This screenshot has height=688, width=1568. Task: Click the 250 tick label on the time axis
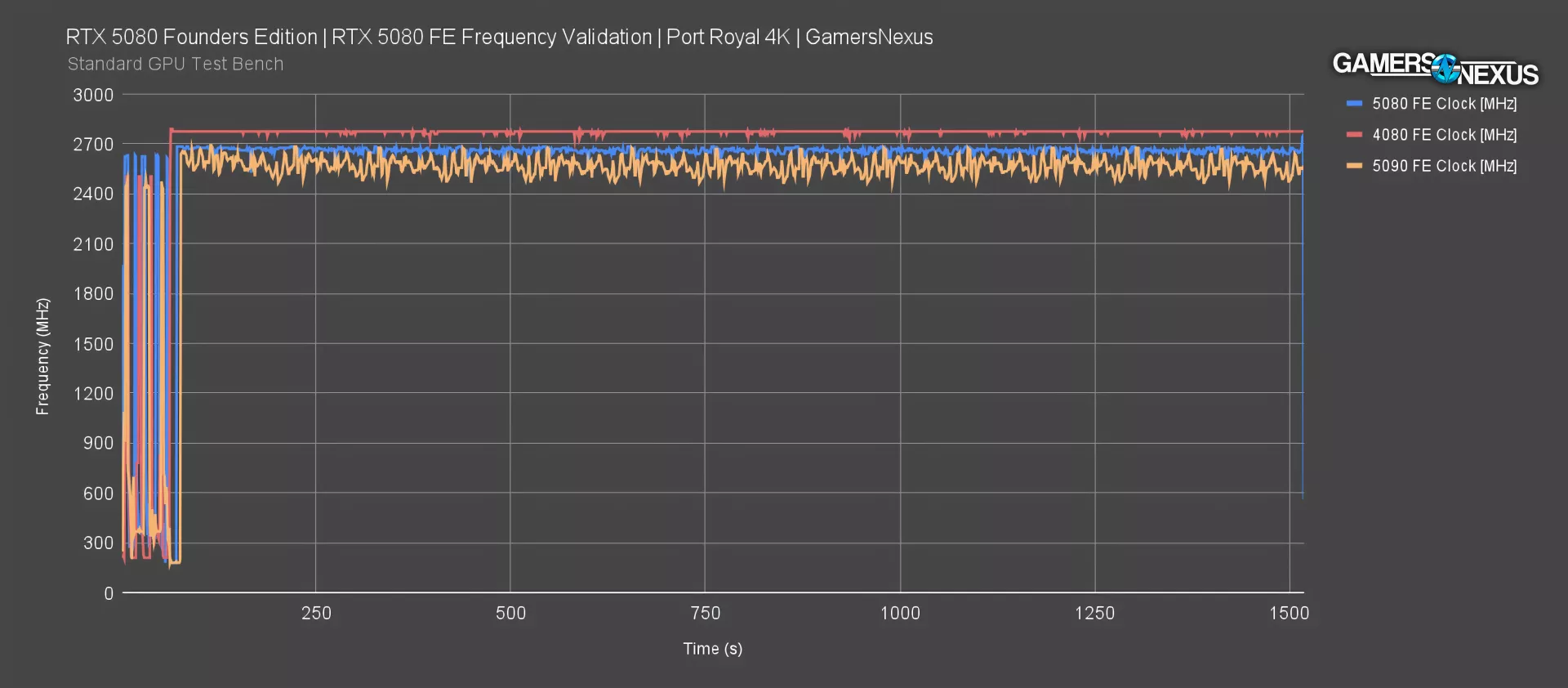316,614
